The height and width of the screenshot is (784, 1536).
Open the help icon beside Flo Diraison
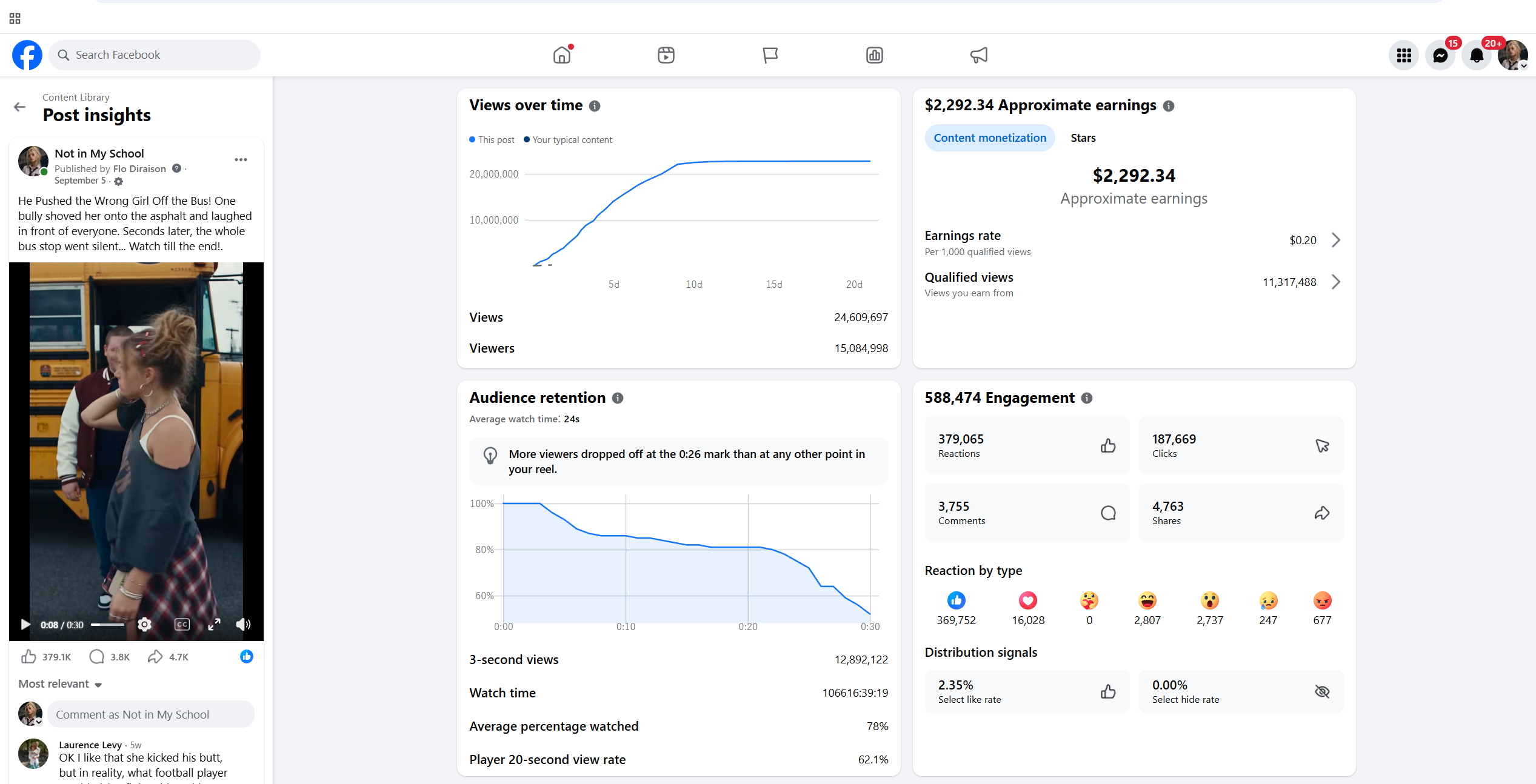(x=176, y=168)
